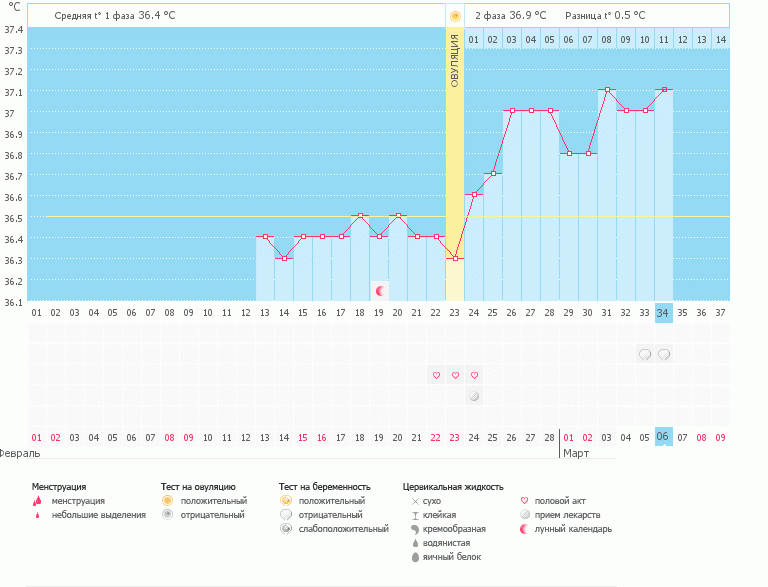
Task: Click the heart icon on cycle day 23
Action: (x=456, y=375)
